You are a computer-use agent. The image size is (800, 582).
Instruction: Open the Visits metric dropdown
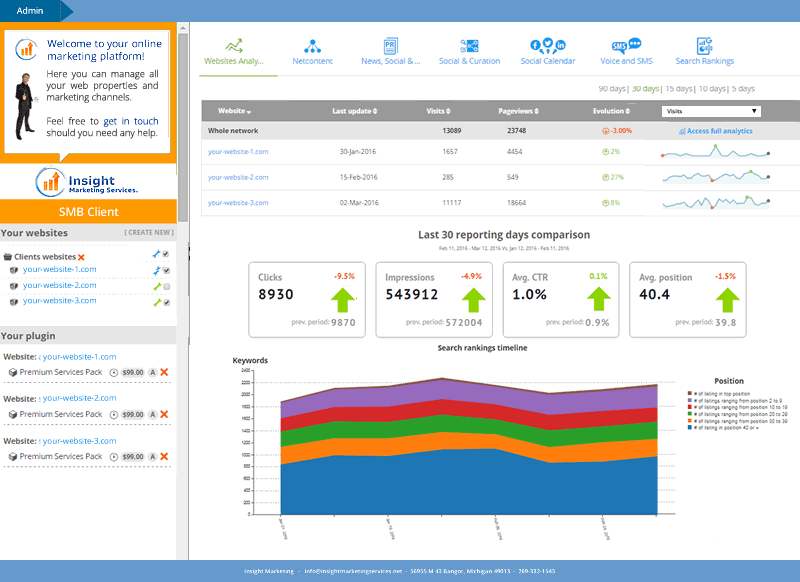tap(711, 111)
